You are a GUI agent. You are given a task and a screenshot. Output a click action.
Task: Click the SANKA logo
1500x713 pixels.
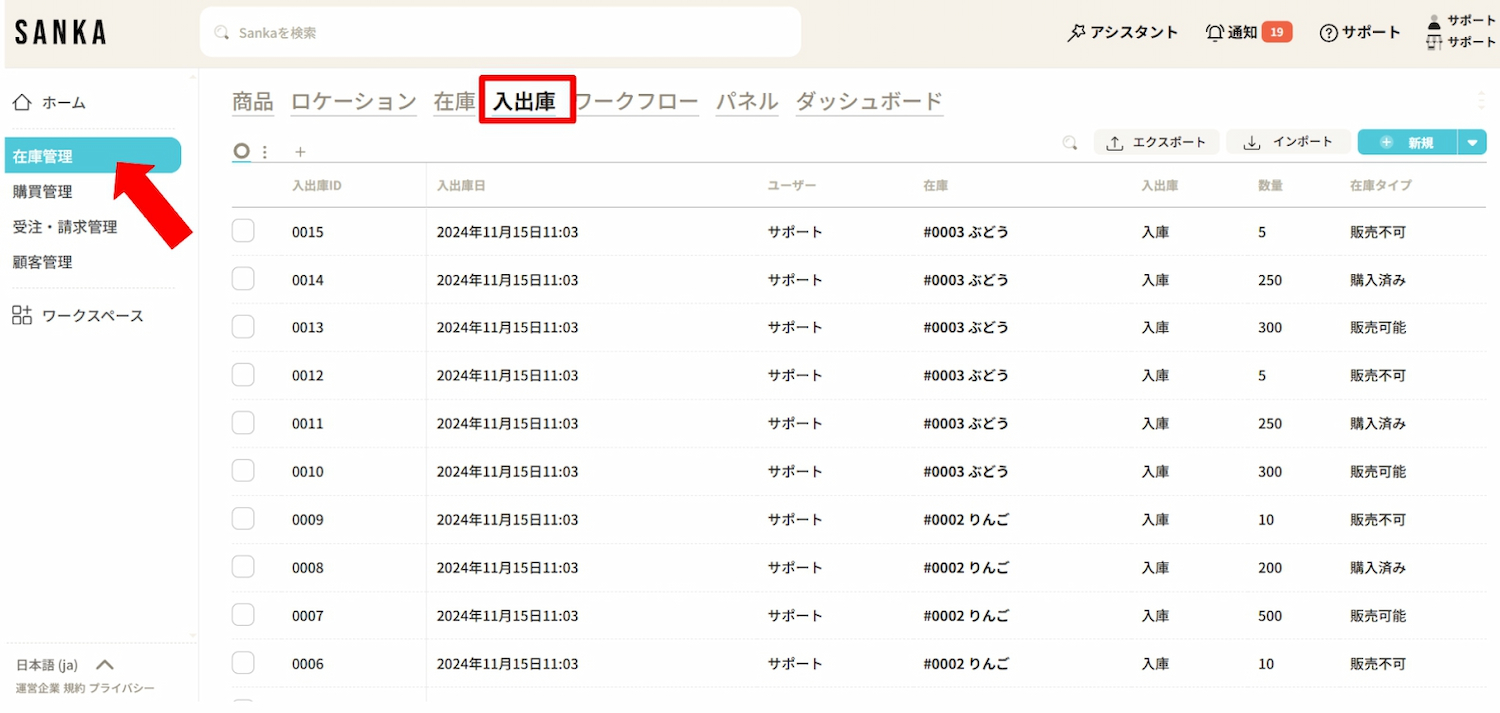(61, 33)
